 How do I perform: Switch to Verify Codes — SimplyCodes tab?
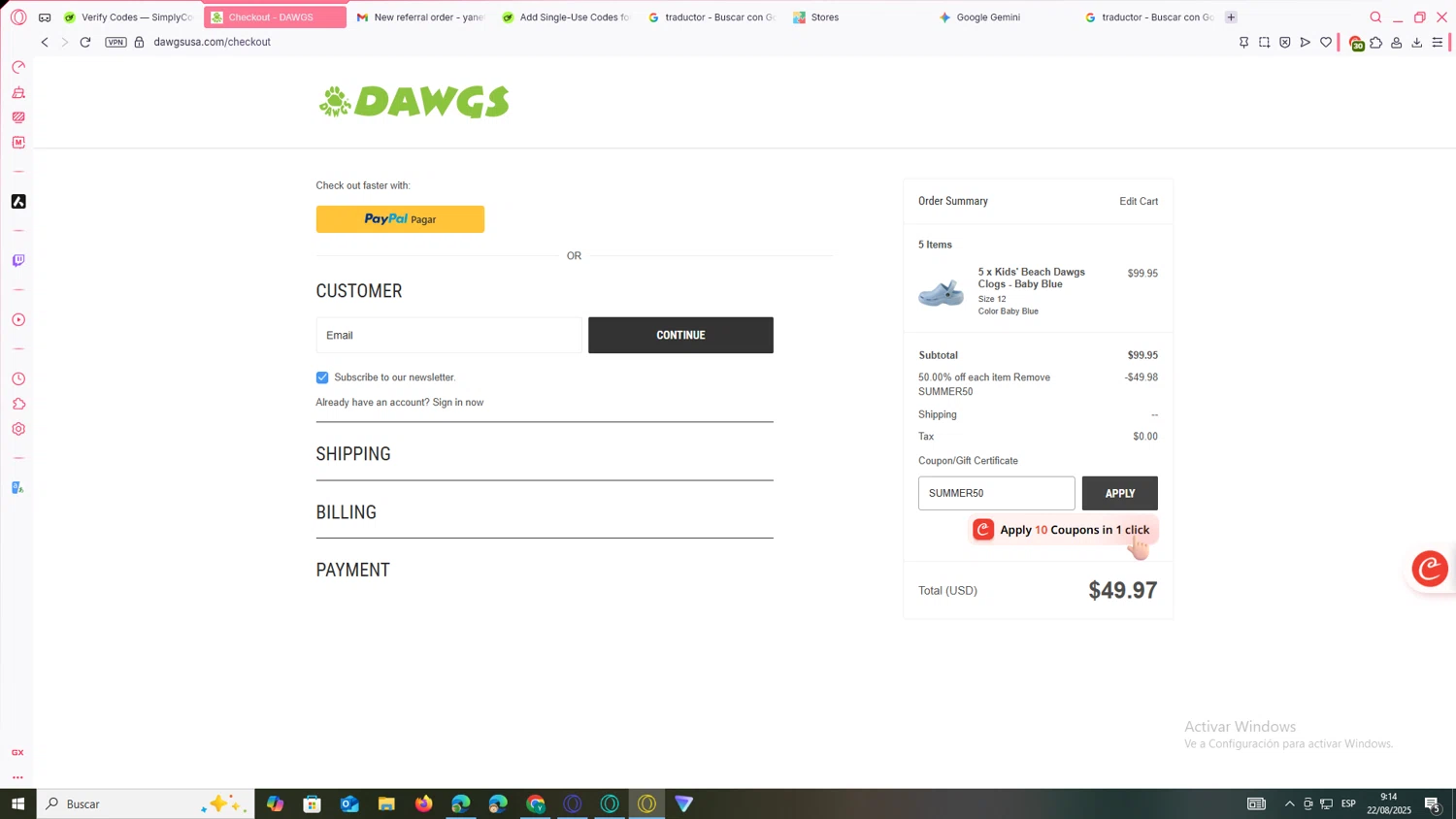[x=129, y=17]
